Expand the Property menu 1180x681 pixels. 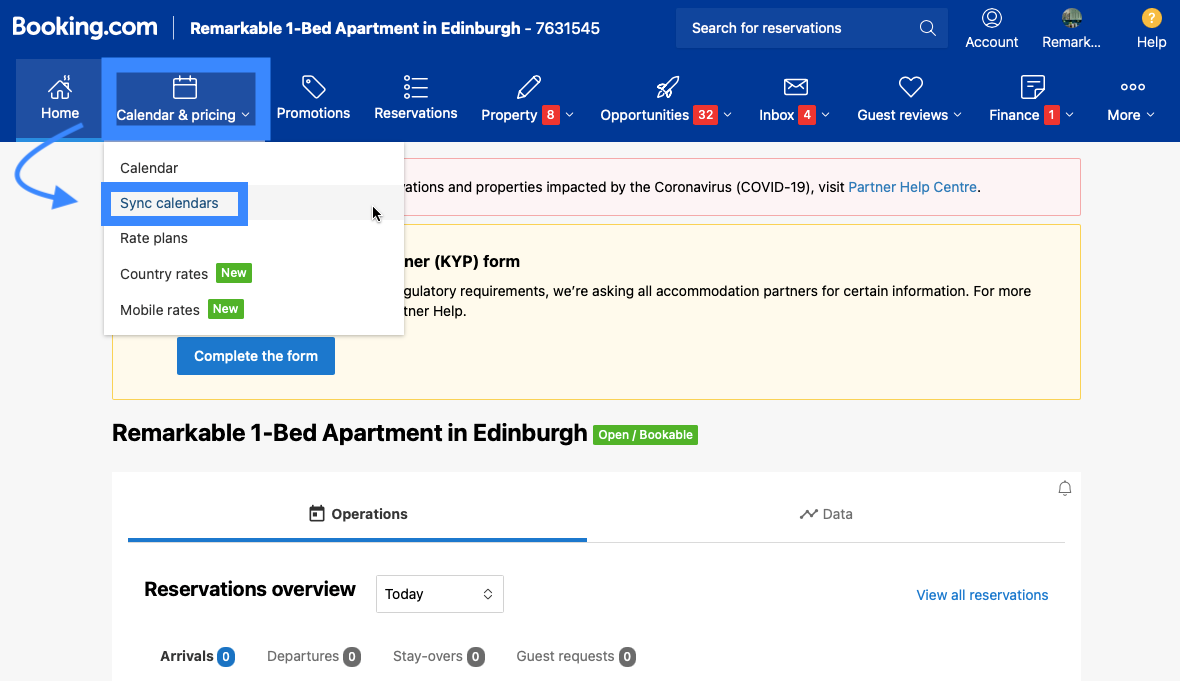pyautogui.click(x=527, y=114)
